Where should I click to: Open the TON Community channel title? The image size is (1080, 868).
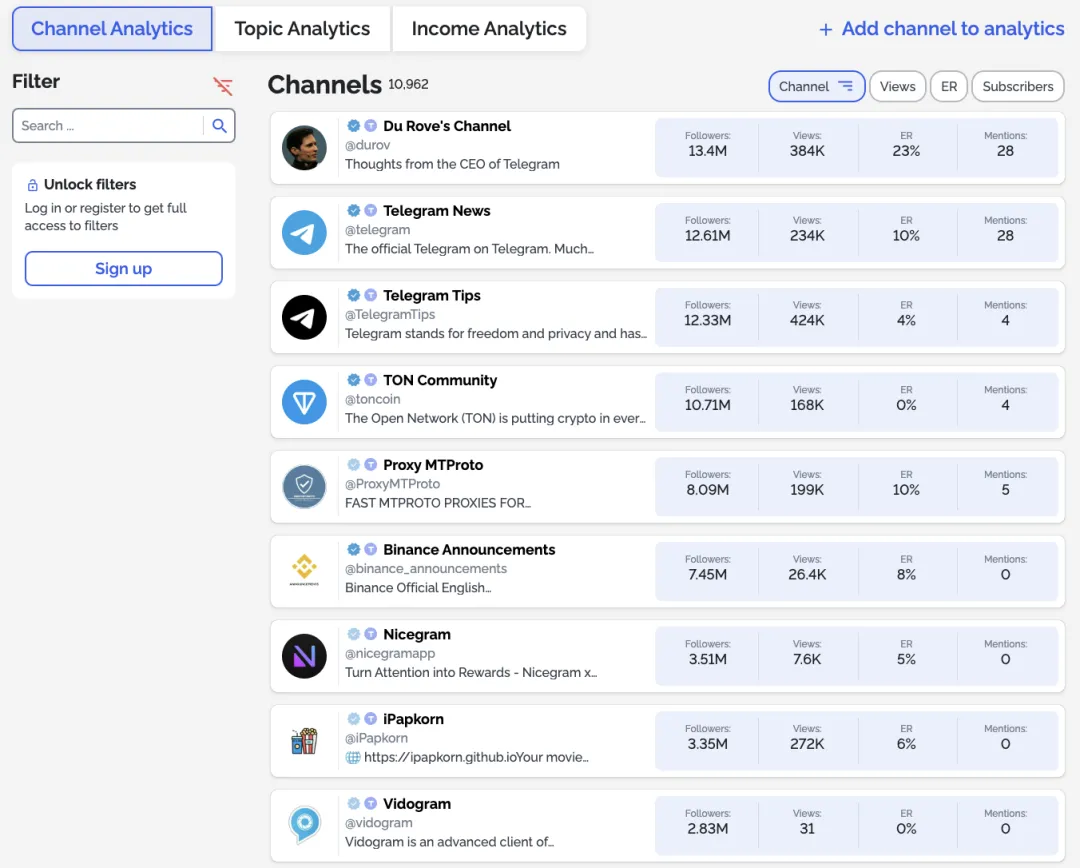440,380
